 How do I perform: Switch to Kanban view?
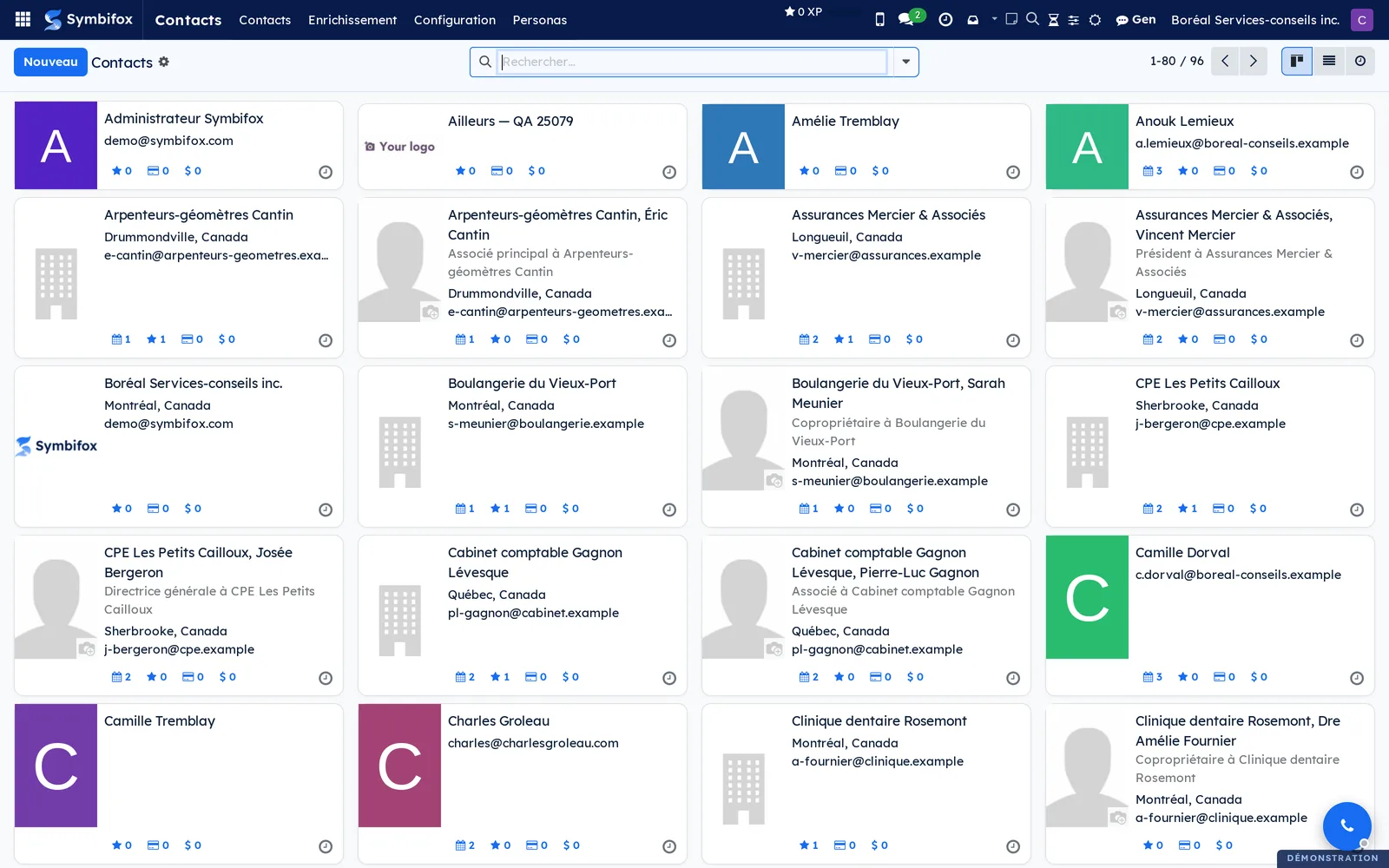click(1297, 61)
